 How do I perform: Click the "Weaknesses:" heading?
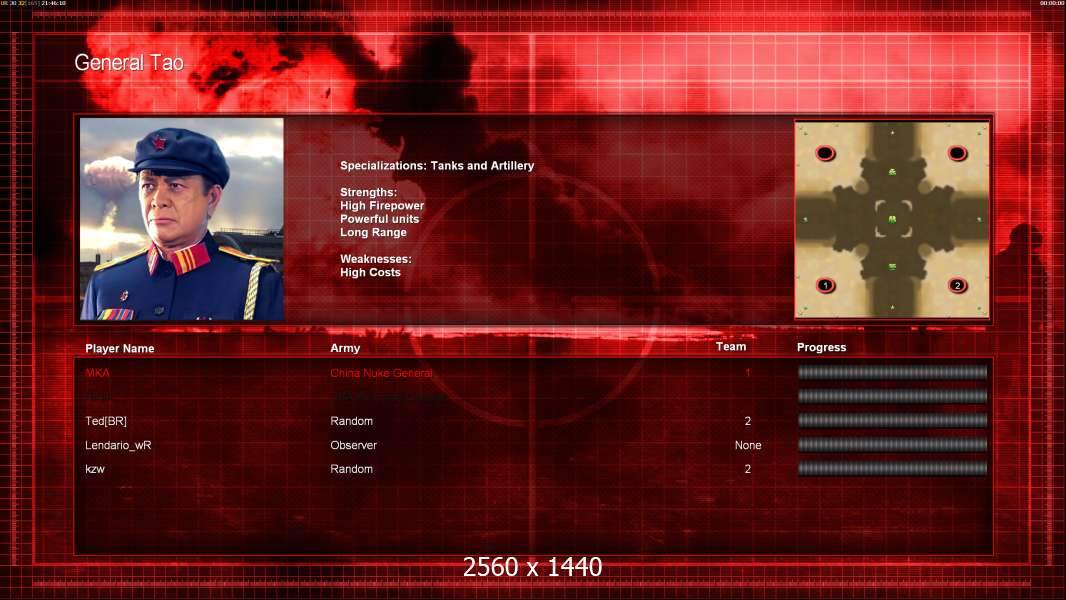(376, 259)
